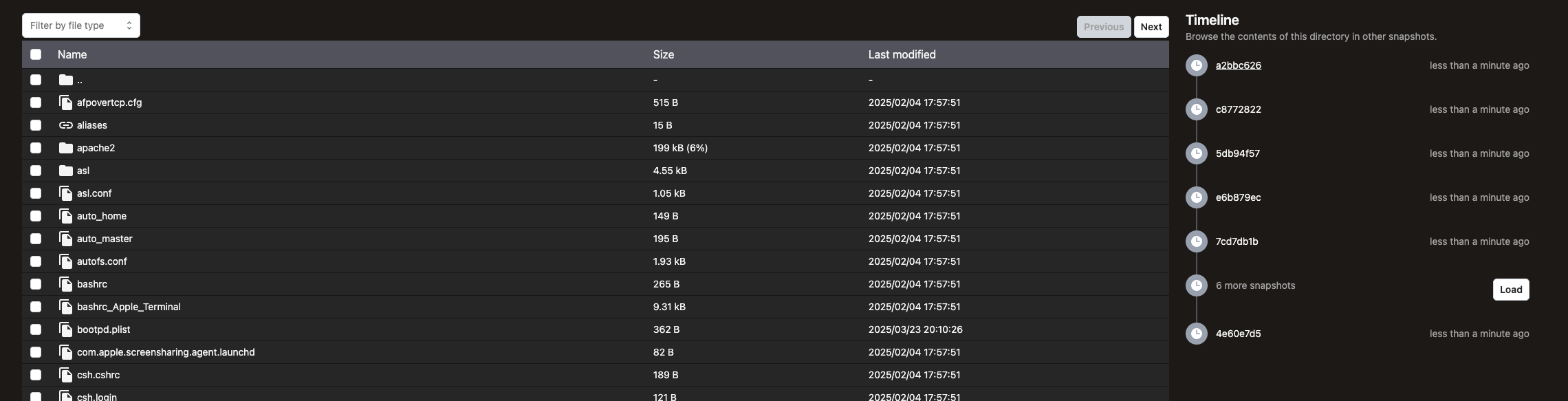Sort by the Size column header
Image resolution: width=1568 pixels, height=401 pixels.
663,54
